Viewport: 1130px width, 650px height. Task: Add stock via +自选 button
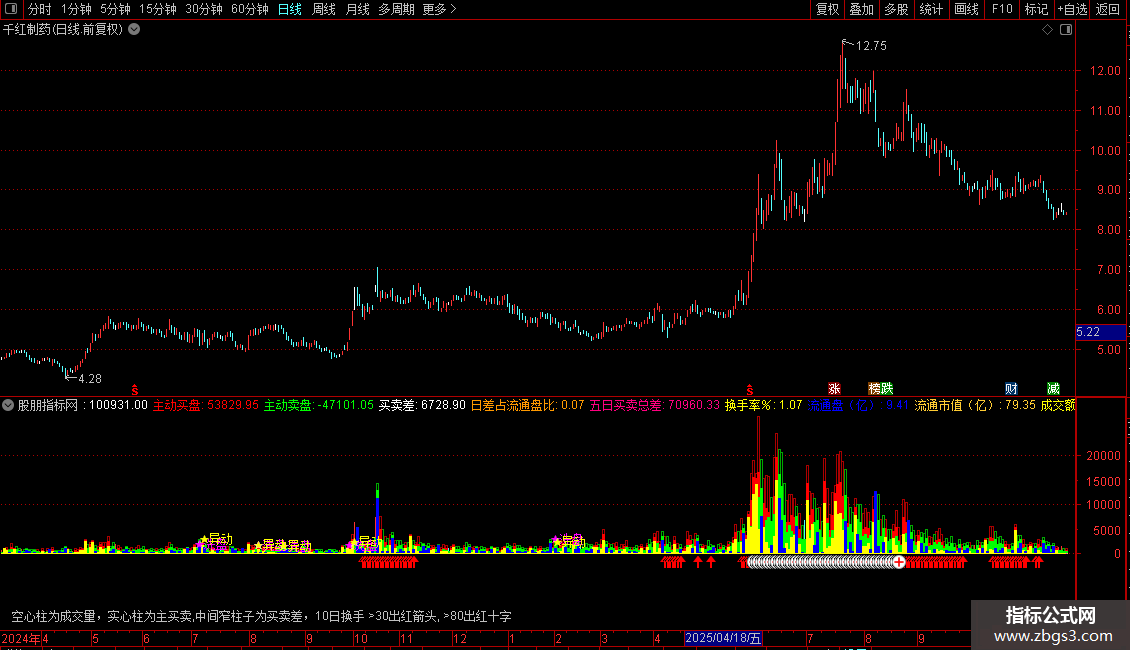1072,9
